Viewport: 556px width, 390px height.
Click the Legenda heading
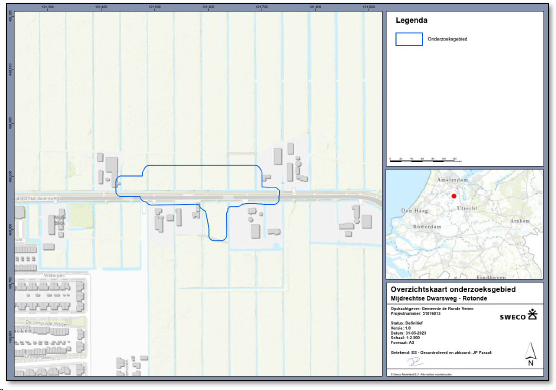[x=411, y=21]
